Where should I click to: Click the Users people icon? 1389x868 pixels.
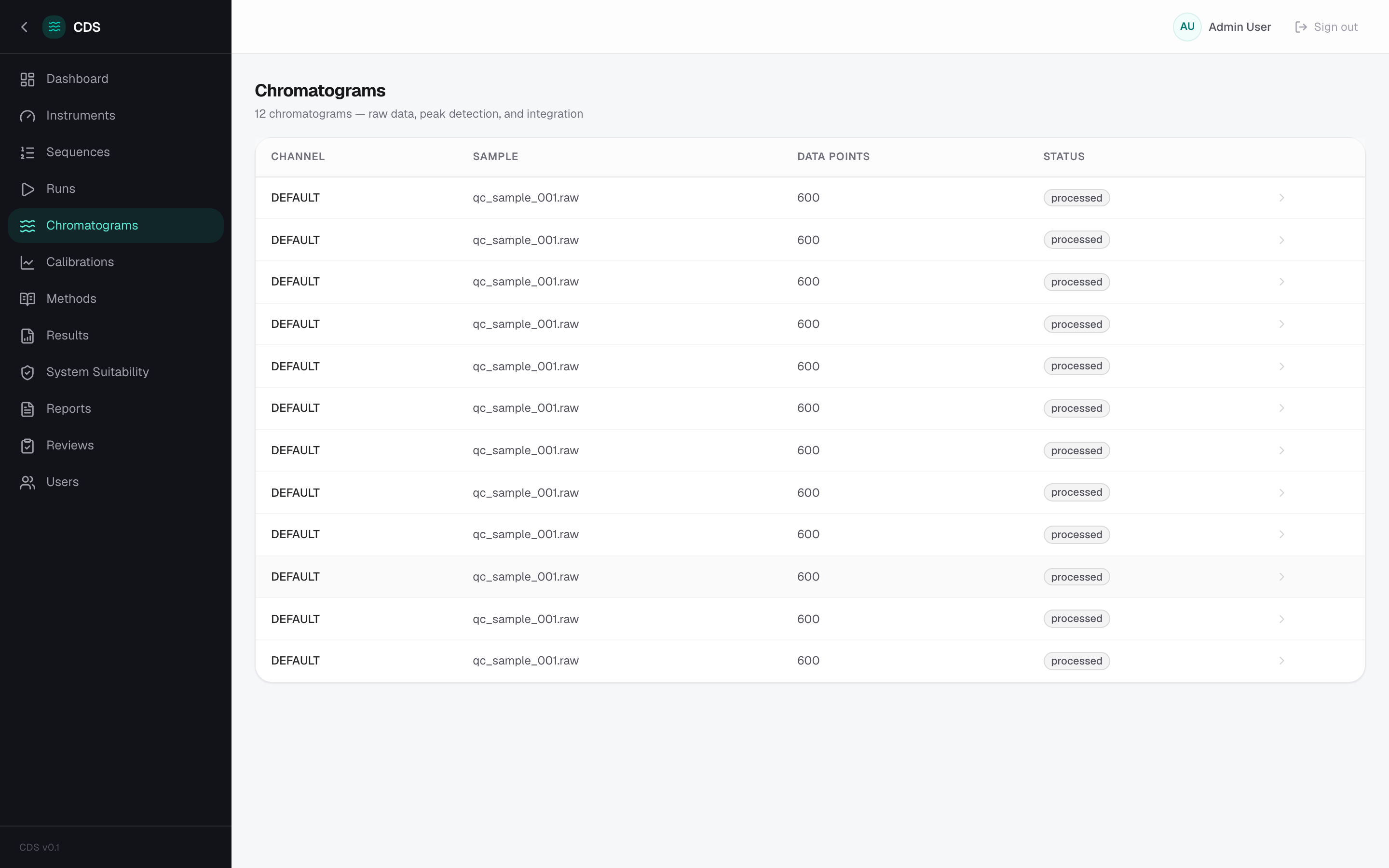pyautogui.click(x=27, y=482)
